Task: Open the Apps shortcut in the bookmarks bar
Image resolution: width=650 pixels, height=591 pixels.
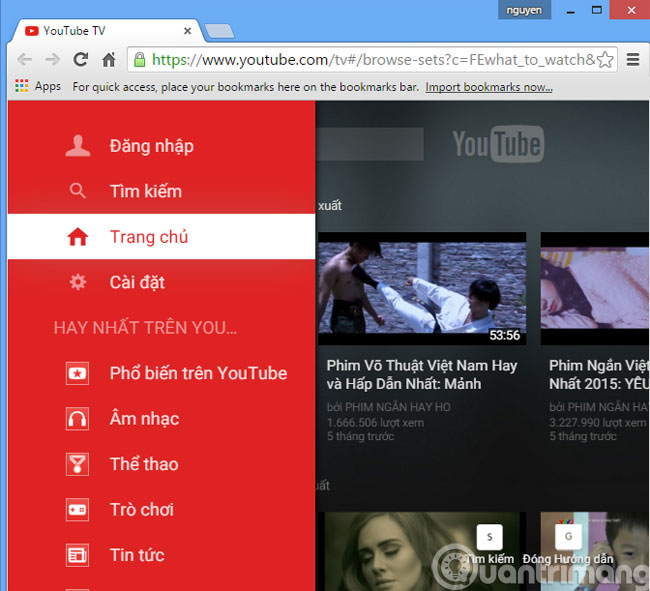Action: pyautogui.click(x=38, y=87)
